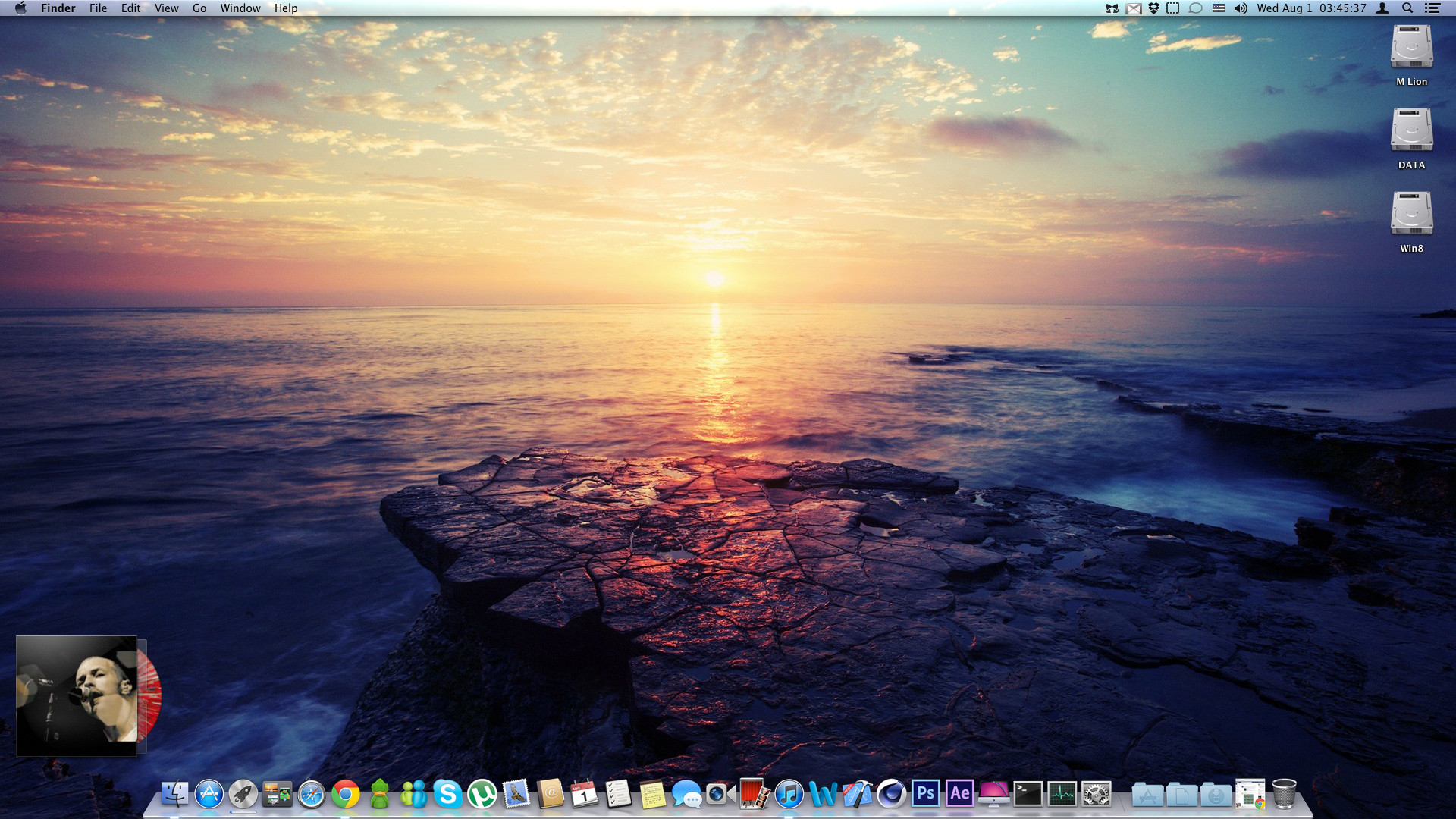Click the dashed-square capture menu bar icon

pos(1173,8)
